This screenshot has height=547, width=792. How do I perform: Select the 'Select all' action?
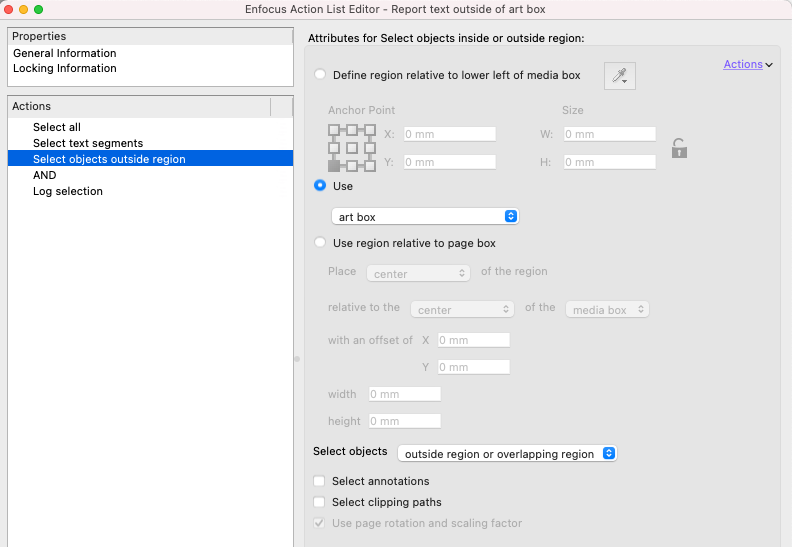click(151, 127)
